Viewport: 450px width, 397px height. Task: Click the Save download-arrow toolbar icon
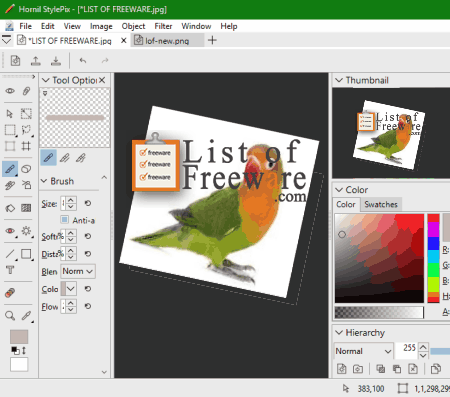click(56, 61)
